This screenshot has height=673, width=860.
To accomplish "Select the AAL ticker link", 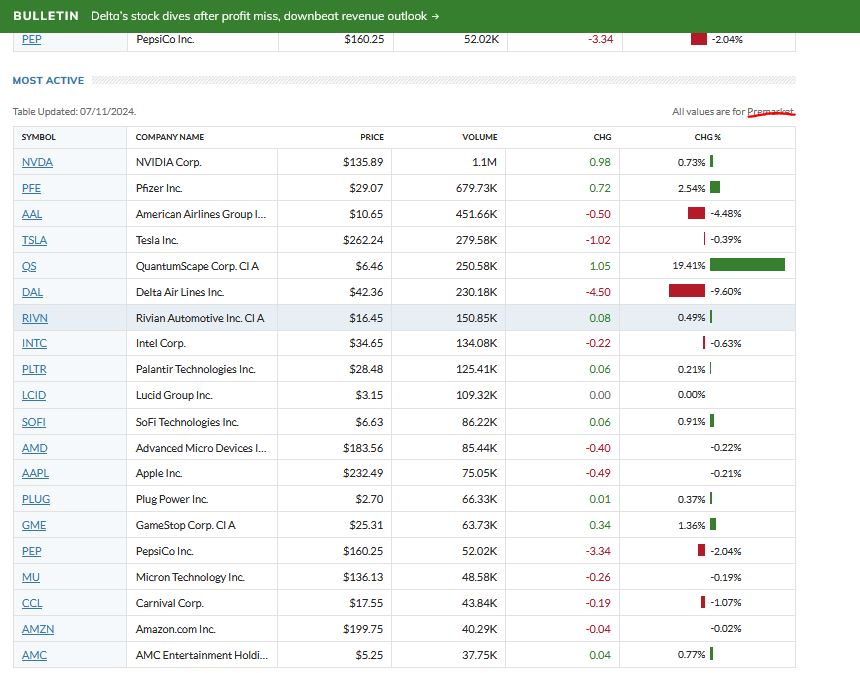I will 32,214.
